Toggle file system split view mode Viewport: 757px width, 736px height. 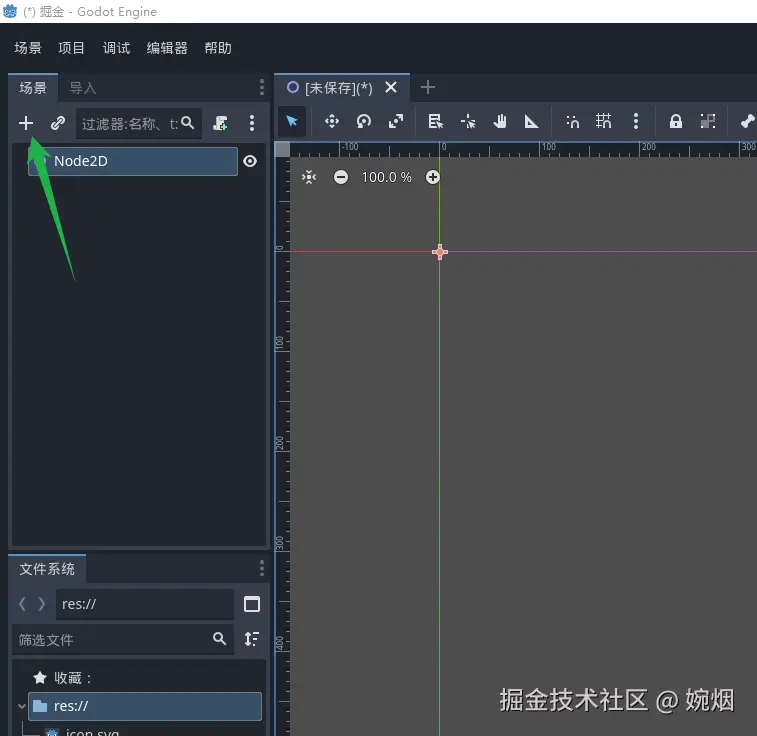pyautogui.click(x=252, y=604)
